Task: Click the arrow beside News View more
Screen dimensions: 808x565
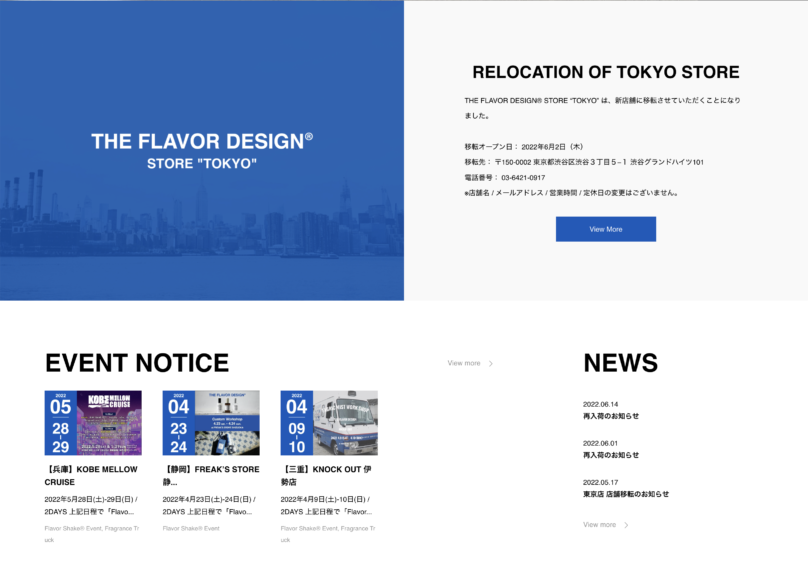Action: [626, 525]
